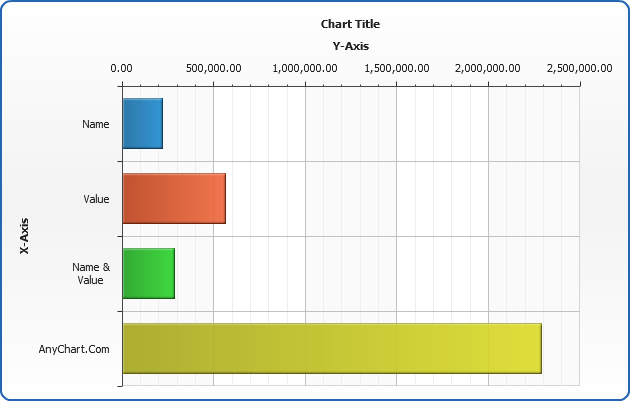This screenshot has height=401, width=630.
Task: Select the 1,500,000.00 axis tick label
Action: [396, 68]
